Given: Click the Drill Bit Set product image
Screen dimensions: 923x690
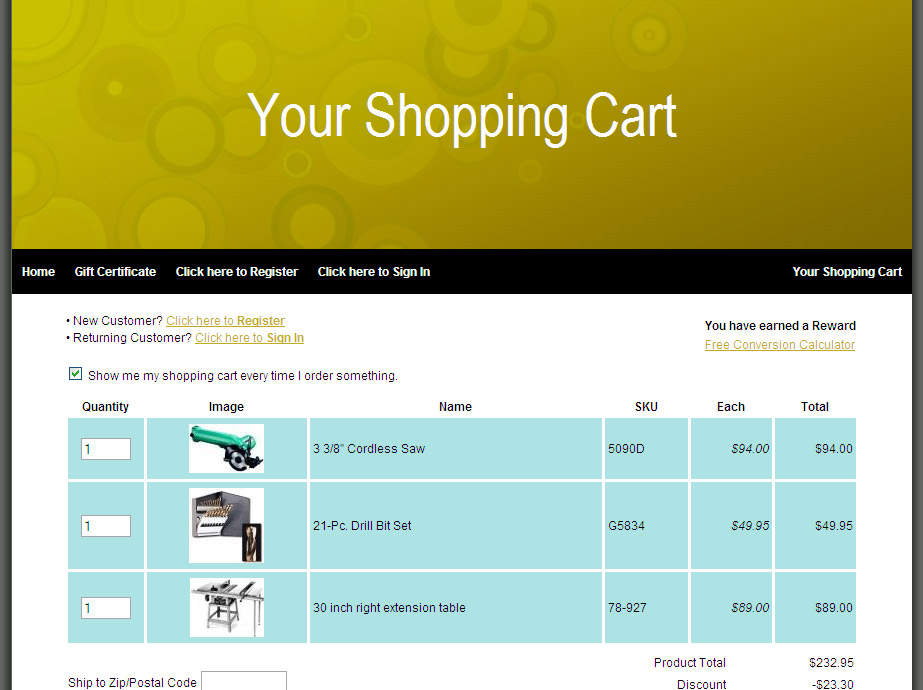Looking at the screenshot, I should (226, 526).
